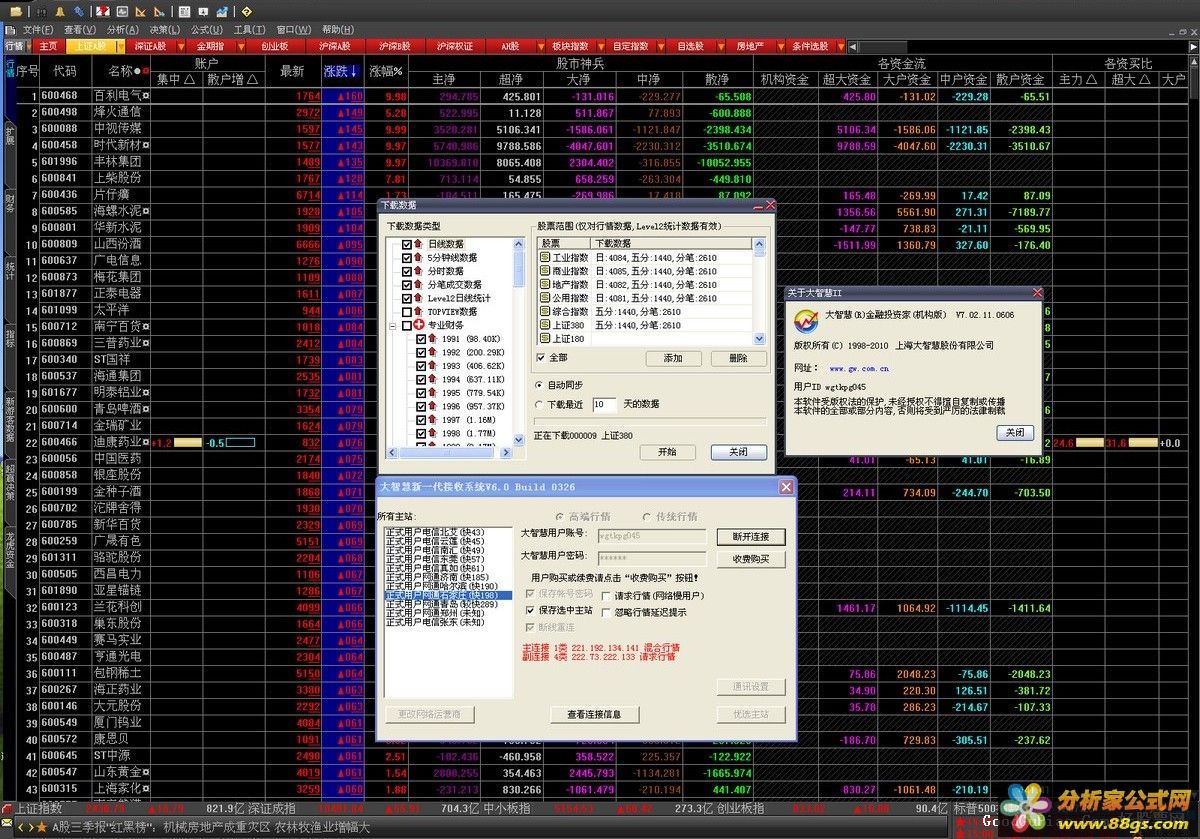Click the 查看连接信息 button
Image resolution: width=1200 pixels, height=839 pixels.
pyautogui.click(x=595, y=714)
